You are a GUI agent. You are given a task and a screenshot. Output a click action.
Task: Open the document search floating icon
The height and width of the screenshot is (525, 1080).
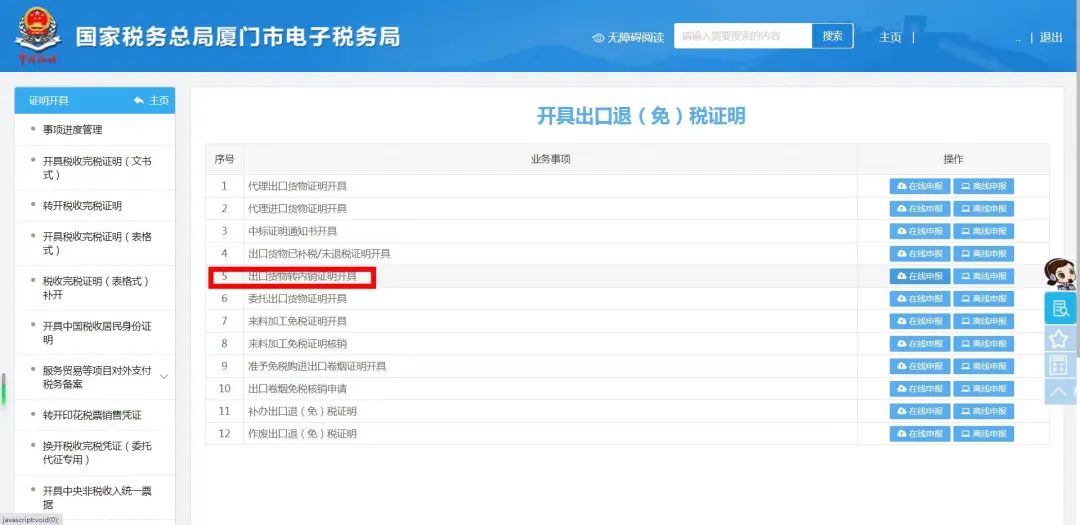(x=1060, y=308)
